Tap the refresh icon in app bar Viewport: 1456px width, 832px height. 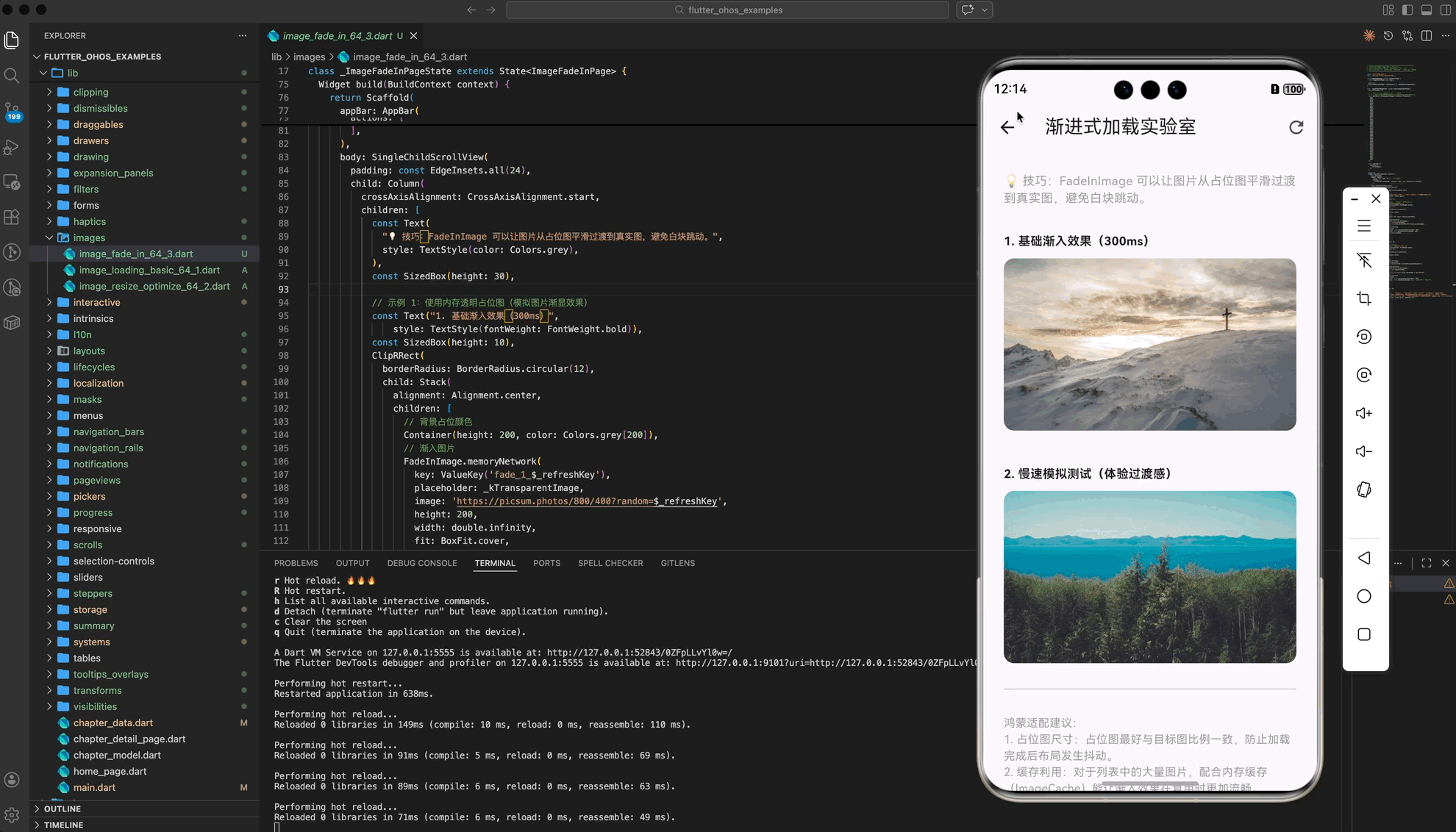tap(1296, 127)
